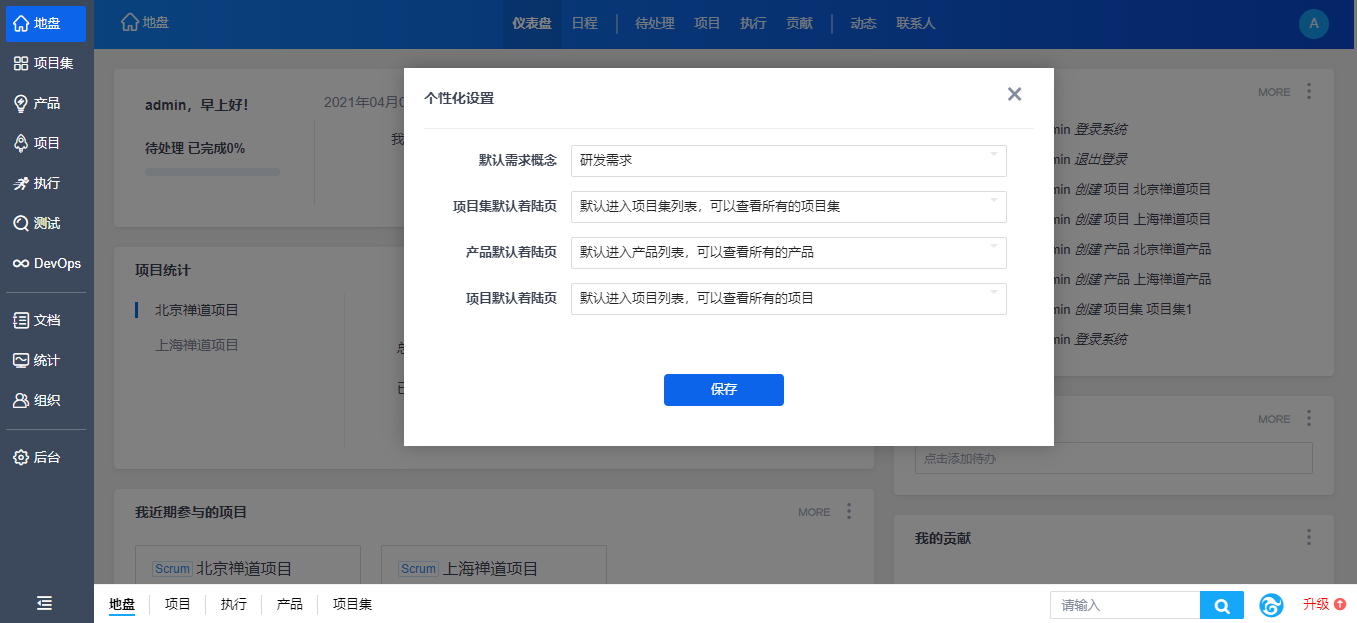Click the 保存 button

pos(723,390)
